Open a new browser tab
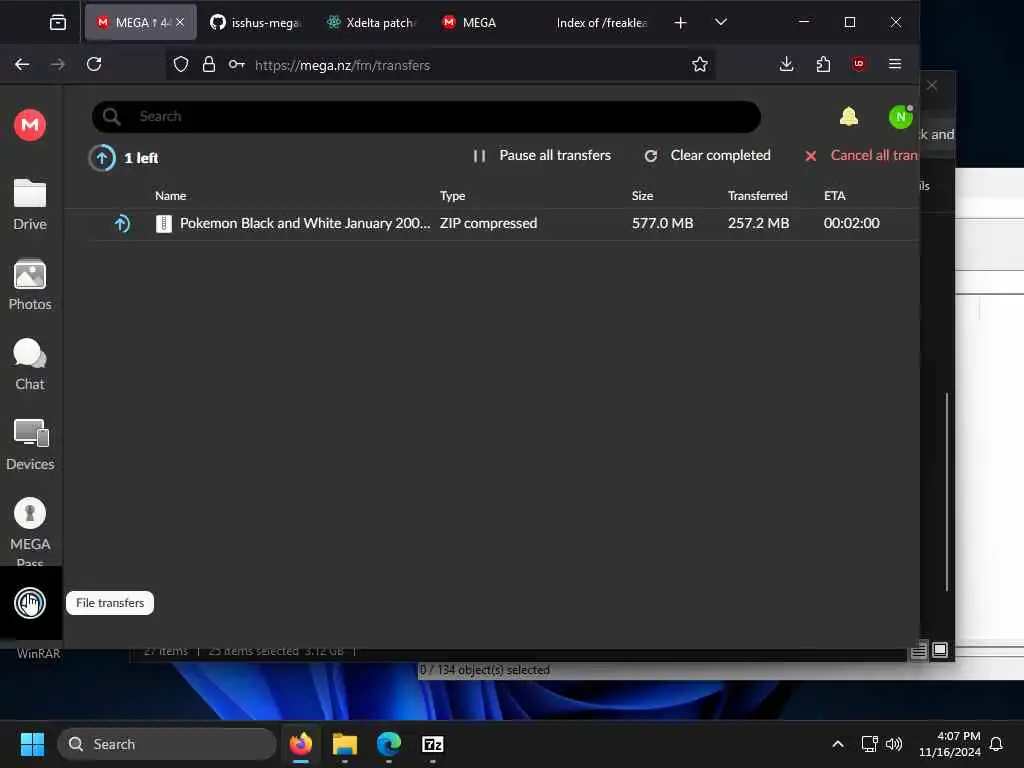This screenshot has width=1024, height=768. point(680,23)
